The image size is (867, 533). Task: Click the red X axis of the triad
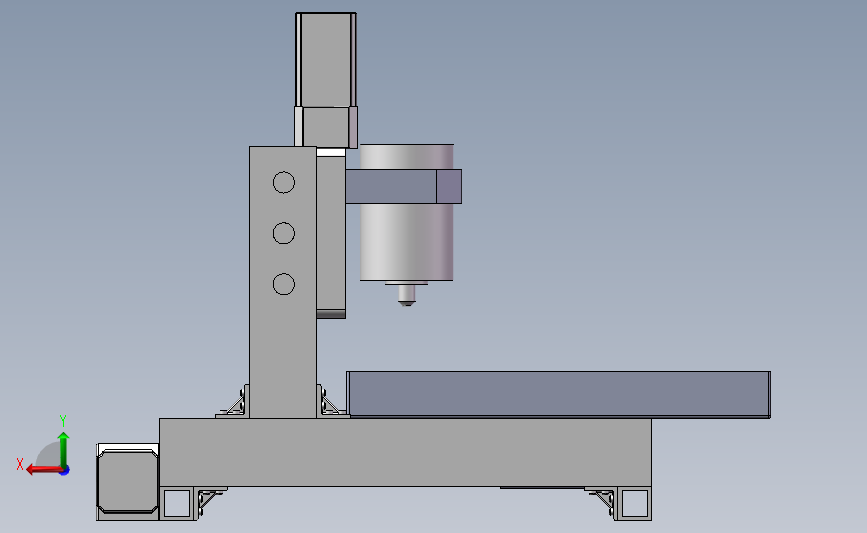[44, 470]
